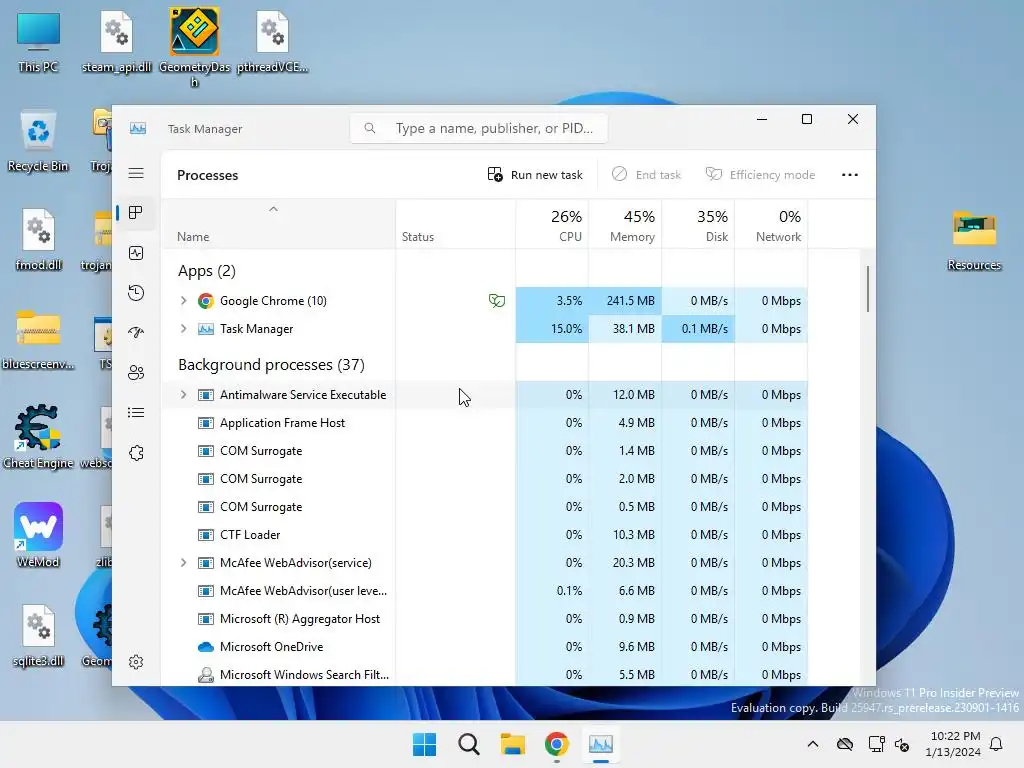Screen dimensions: 1024x768
Task: Expand McAfee WebAdvisor(service) row
Action: 184,562
